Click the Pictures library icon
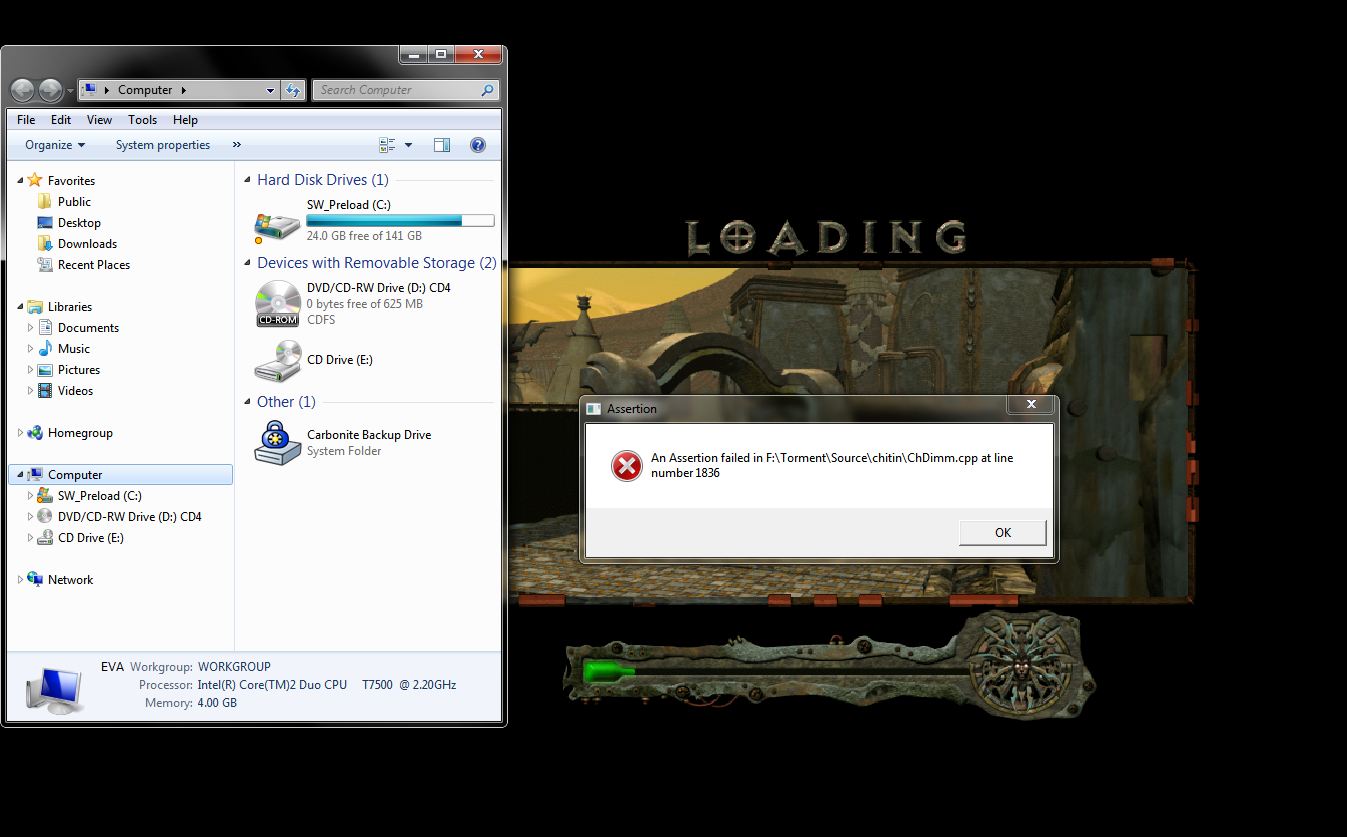 point(45,370)
